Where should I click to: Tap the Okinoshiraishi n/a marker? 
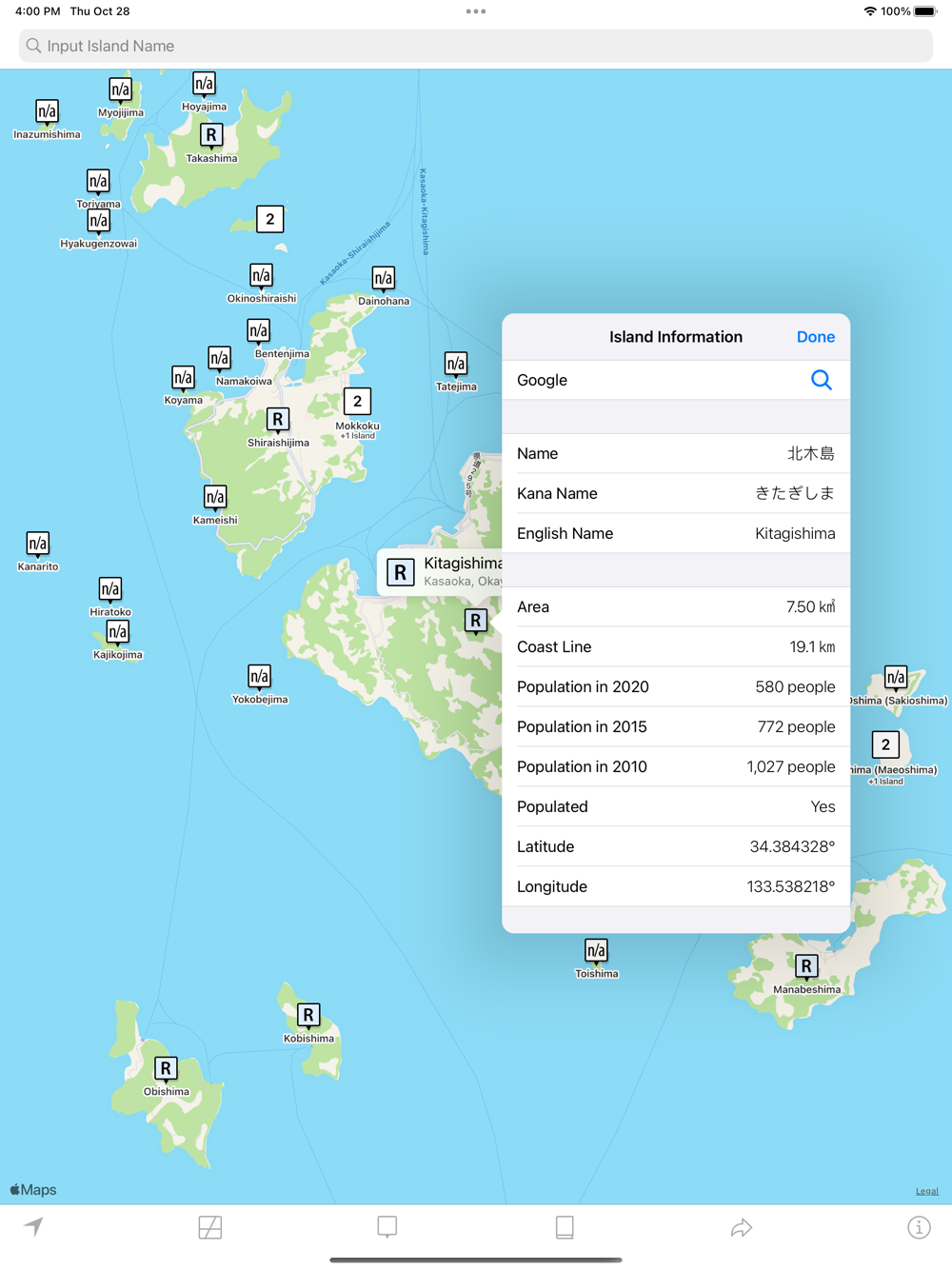point(261,276)
